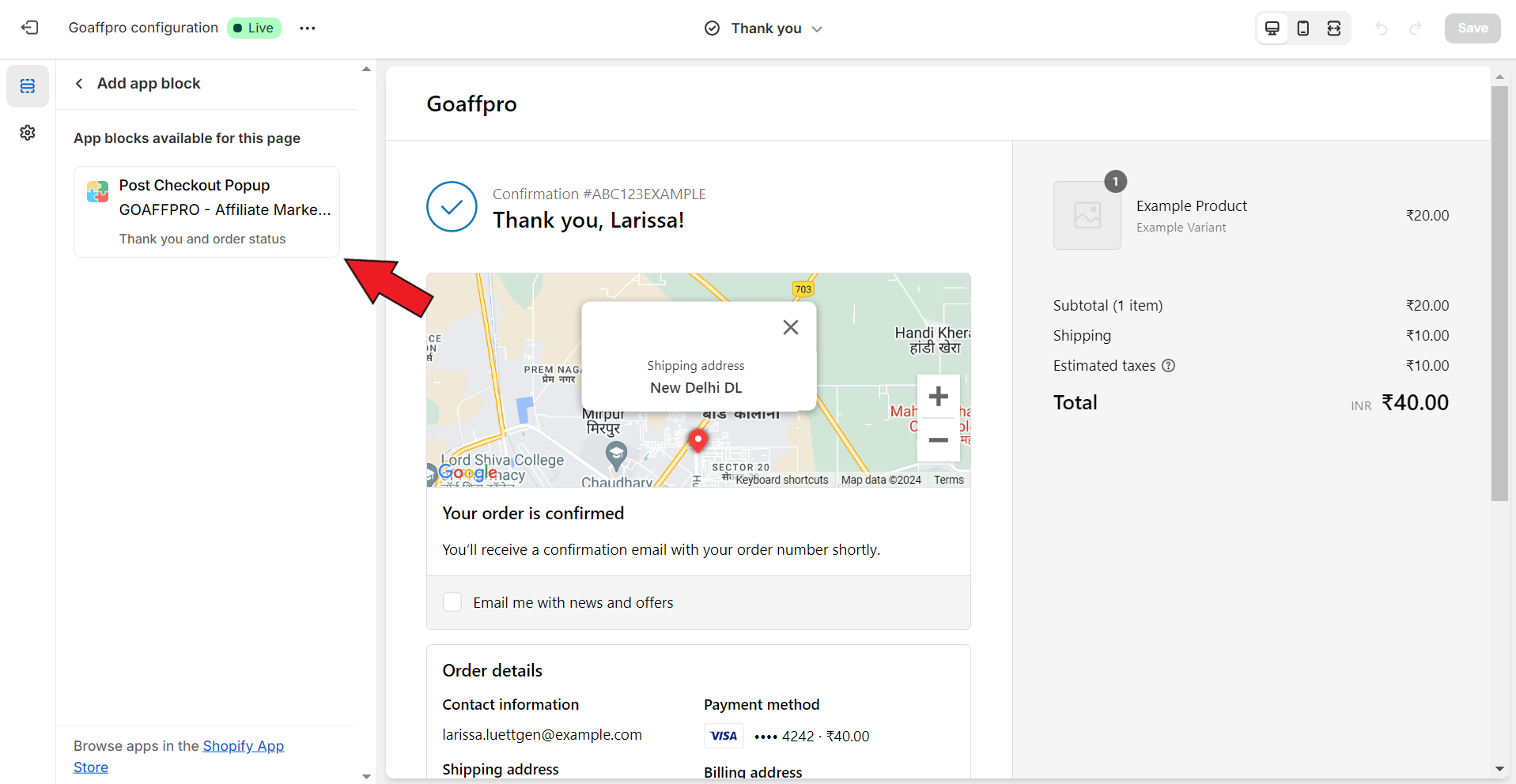Open the Thank you page dropdown

(765, 28)
